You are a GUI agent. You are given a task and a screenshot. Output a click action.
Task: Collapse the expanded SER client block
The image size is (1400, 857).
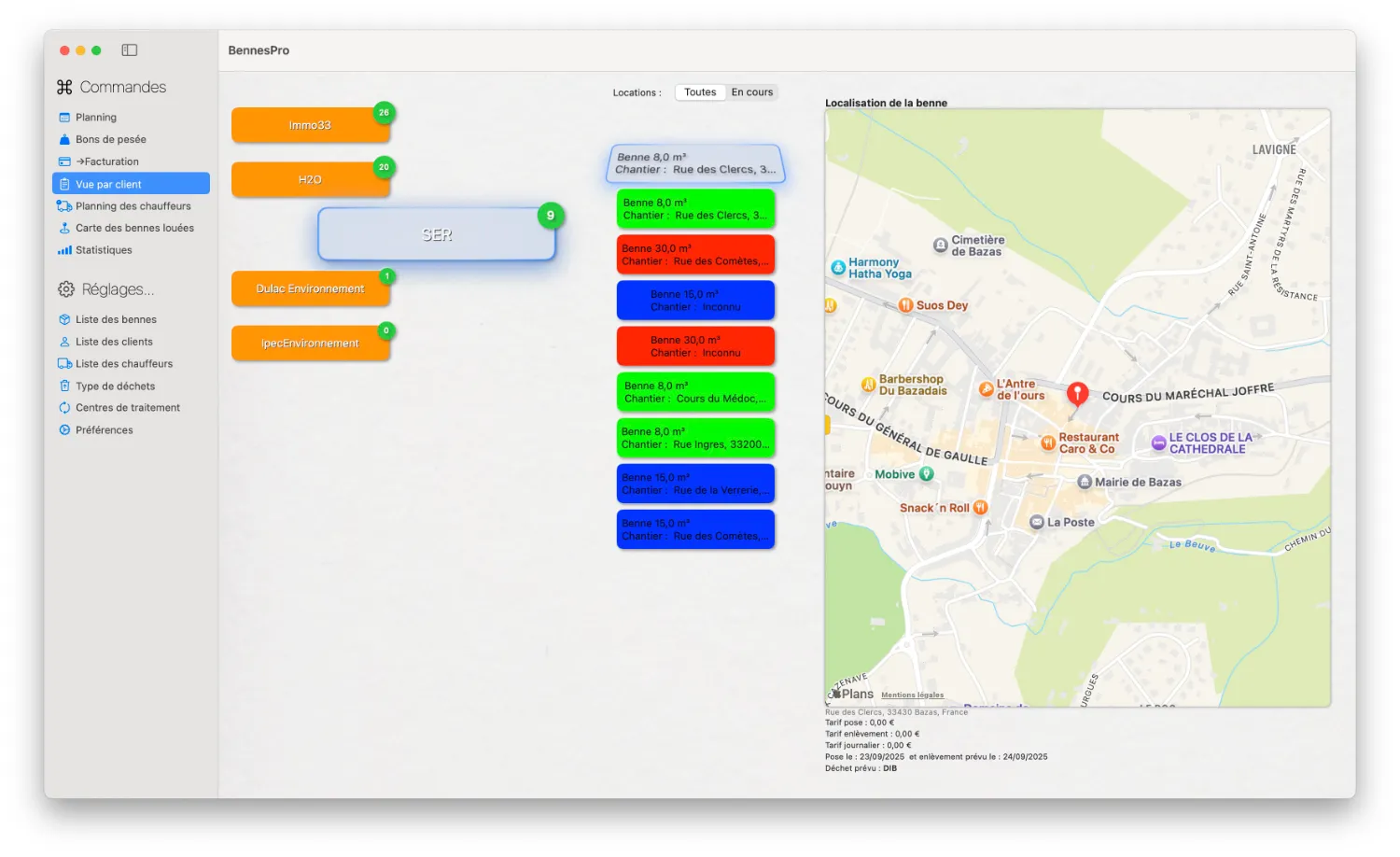[x=437, y=233]
